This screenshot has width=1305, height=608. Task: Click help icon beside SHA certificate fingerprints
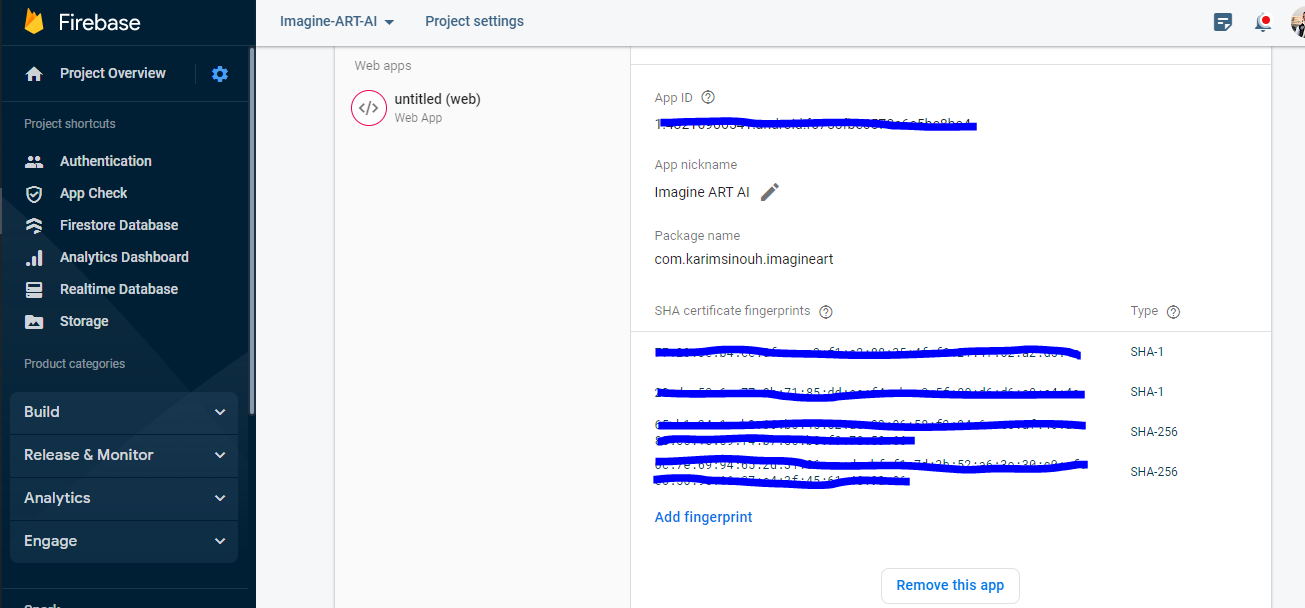tap(826, 312)
